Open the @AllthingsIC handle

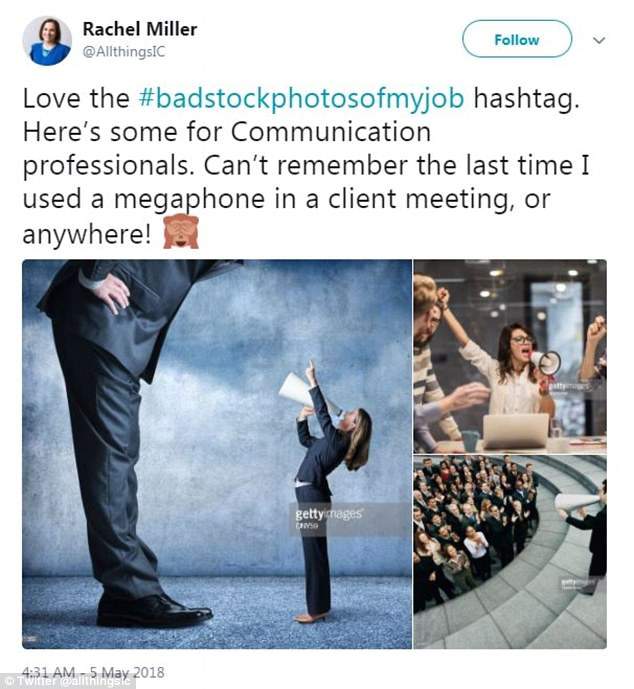pyautogui.click(x=124, y=52)
